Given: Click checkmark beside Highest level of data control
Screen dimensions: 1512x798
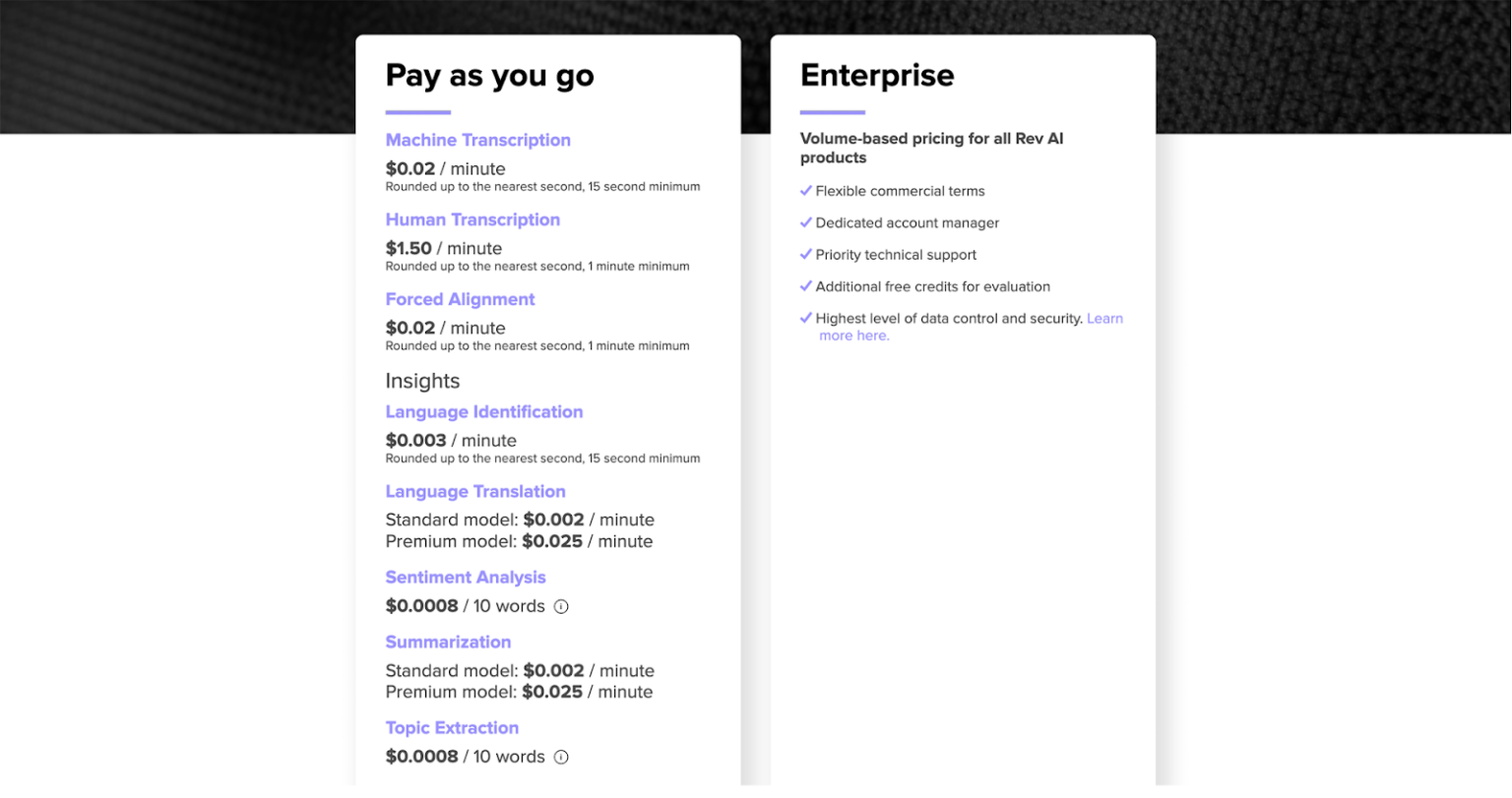Looking at the screenshot, I should coord(806,319).
